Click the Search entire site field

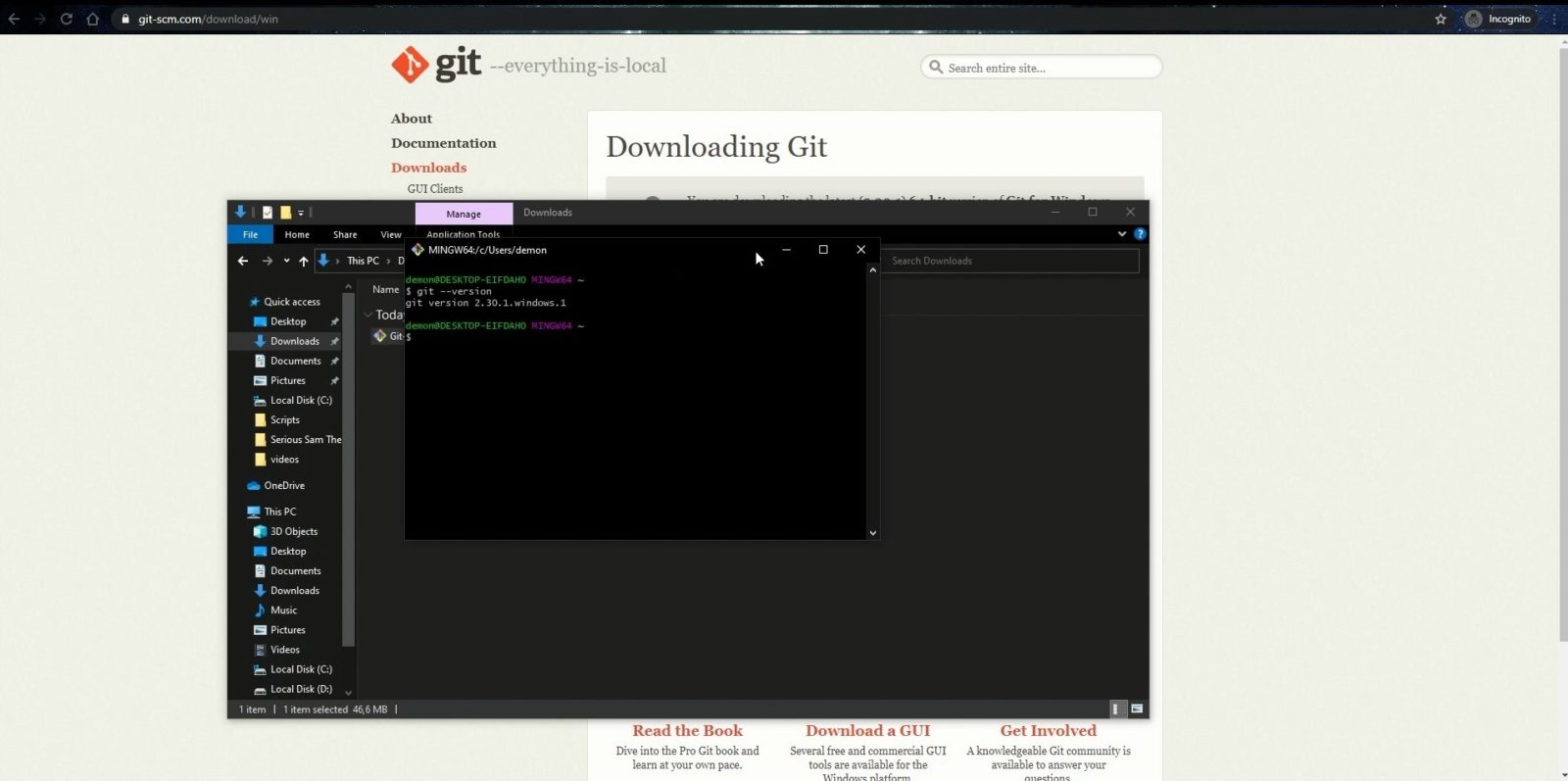coord(1042,68)
